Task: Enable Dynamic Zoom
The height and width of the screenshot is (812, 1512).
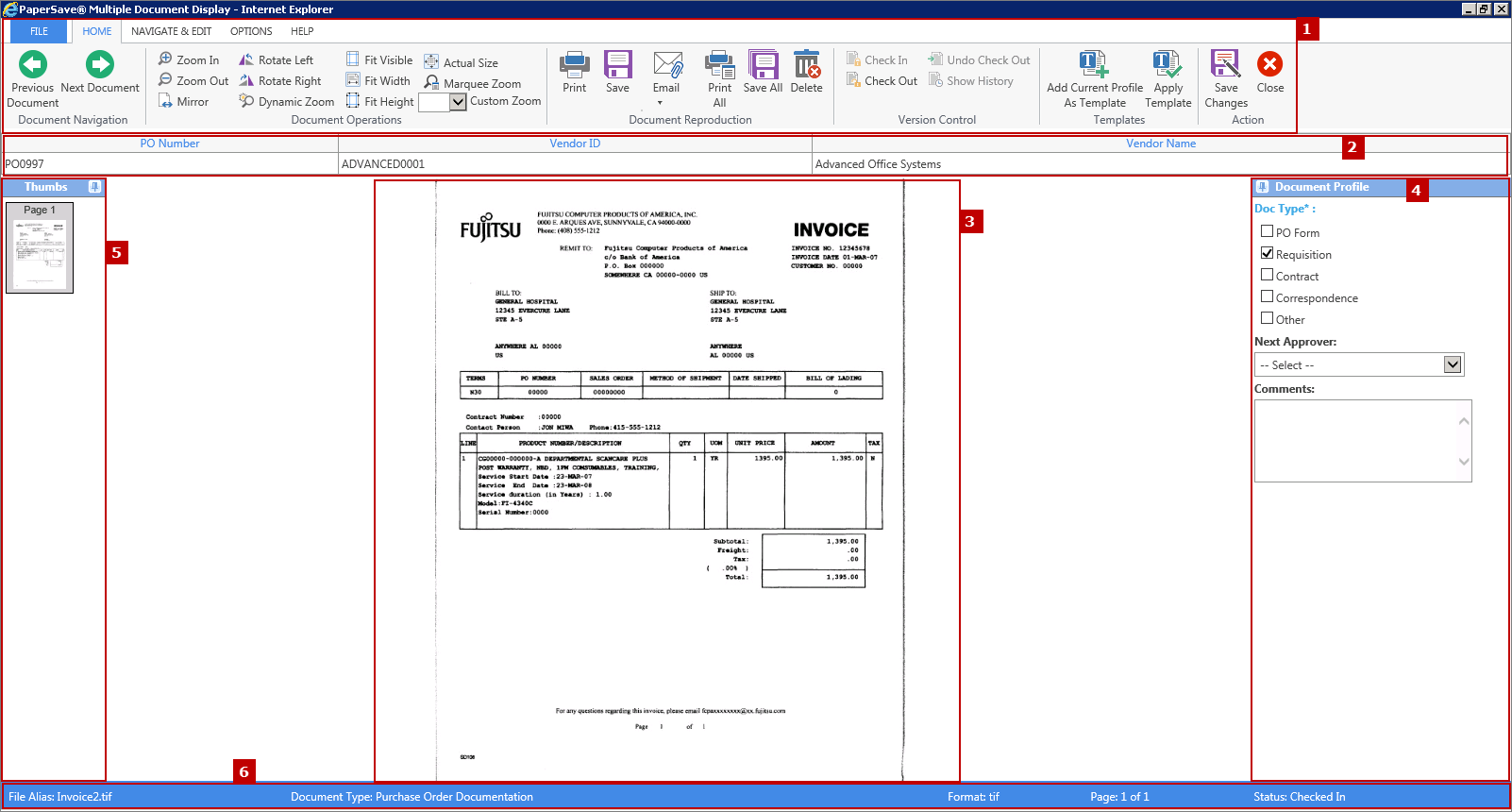Action: [287, 101]
